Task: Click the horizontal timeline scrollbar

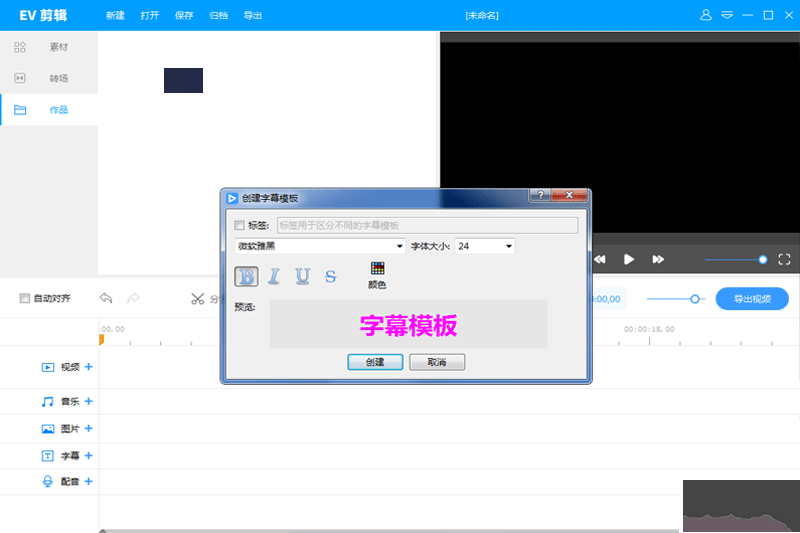Action: (390, 531)
